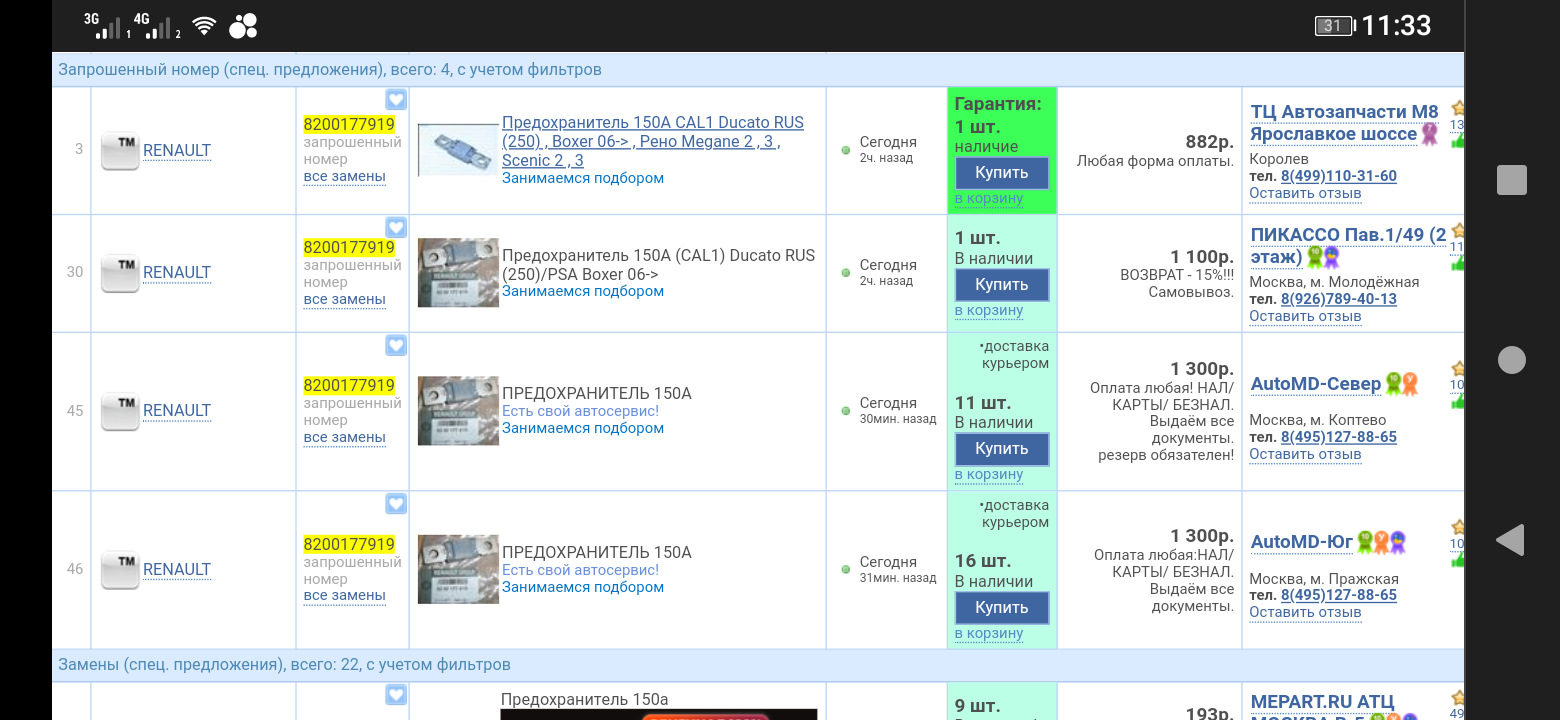Click Есть свой автосервис in row 46
Screen dimensions: 1560x720
tap(581, 570)
